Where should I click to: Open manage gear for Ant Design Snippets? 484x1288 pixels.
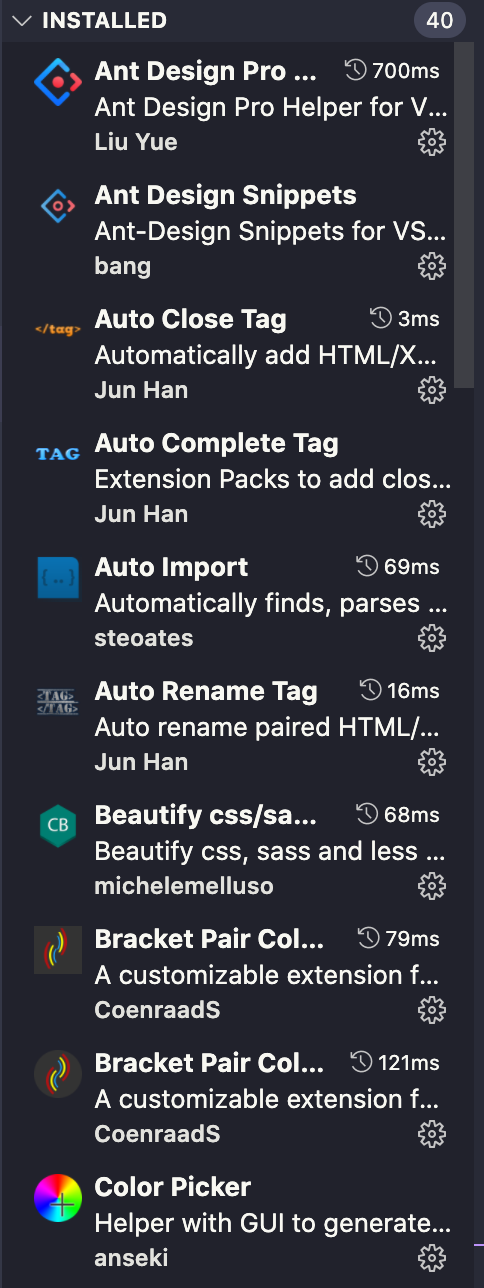tap(431, 266)
